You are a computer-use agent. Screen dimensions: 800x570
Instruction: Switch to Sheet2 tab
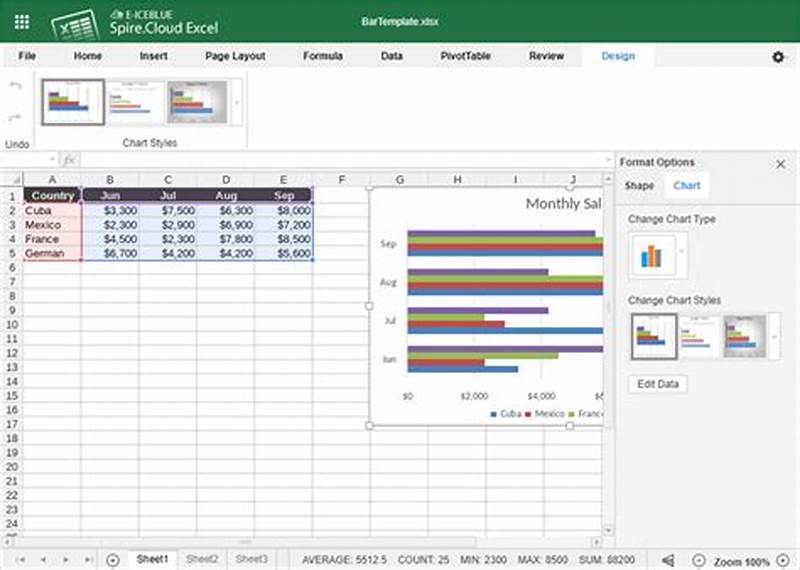tap(202, 559)
